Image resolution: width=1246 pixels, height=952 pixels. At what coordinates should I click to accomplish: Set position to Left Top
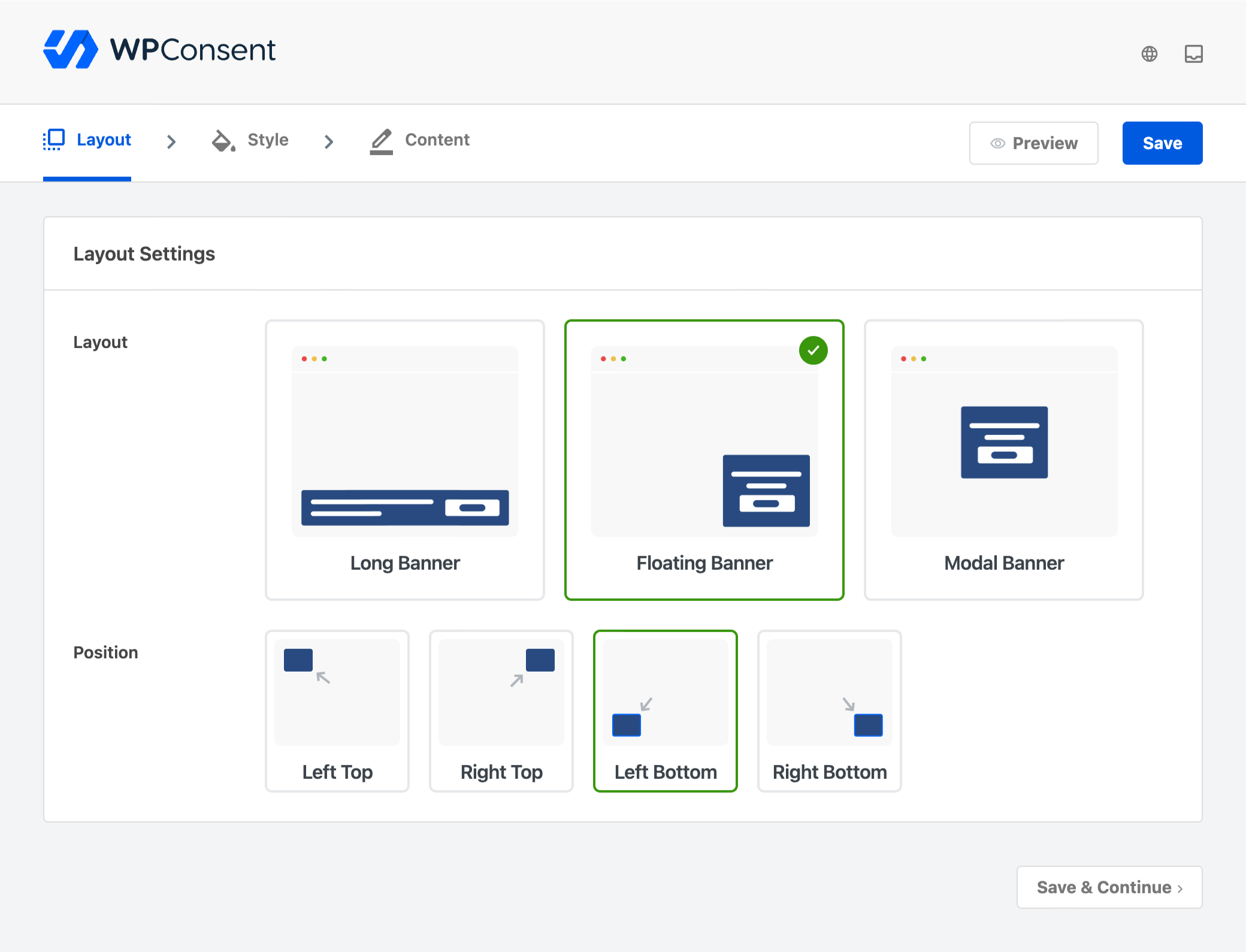click(337, 711)
